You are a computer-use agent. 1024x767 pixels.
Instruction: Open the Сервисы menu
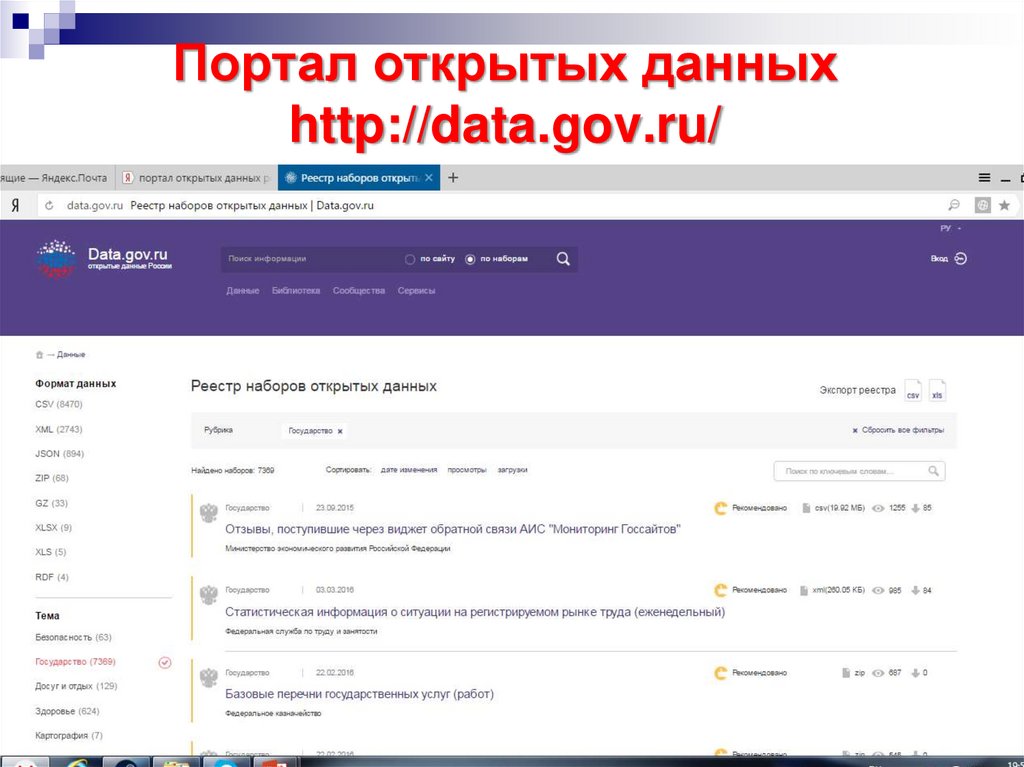416,291
